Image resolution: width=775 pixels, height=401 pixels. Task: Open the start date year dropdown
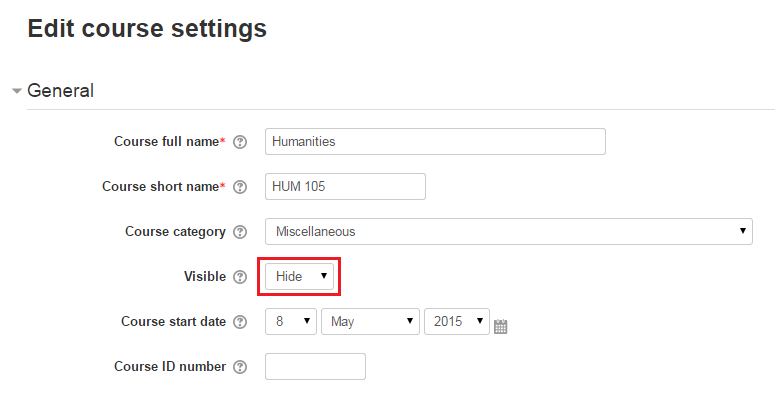pos(456,322)
